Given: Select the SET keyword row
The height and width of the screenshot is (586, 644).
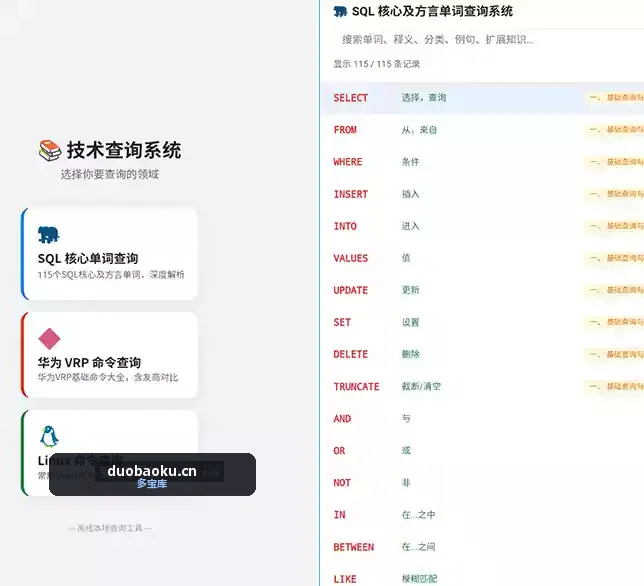Looking at the screenshot, I should [482, 322].
